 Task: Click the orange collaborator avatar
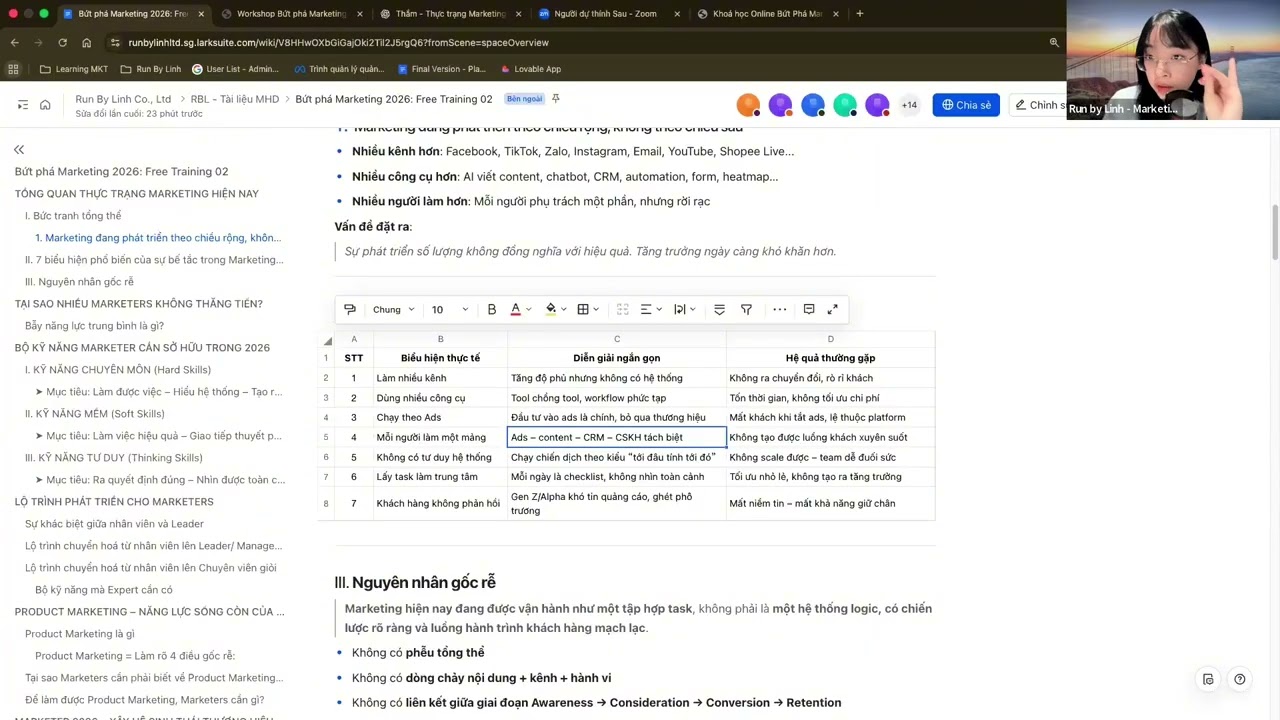coord(748,105)
